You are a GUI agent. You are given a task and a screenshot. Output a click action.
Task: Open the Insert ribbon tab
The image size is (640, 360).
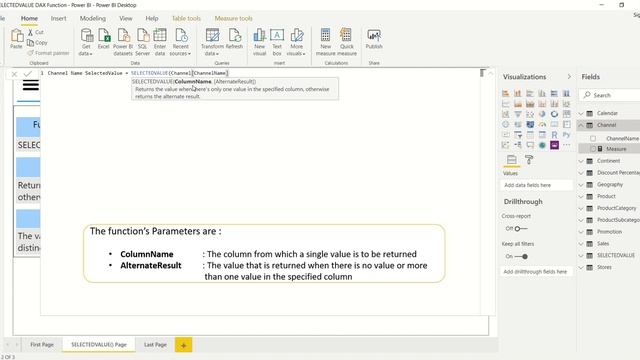58,18
